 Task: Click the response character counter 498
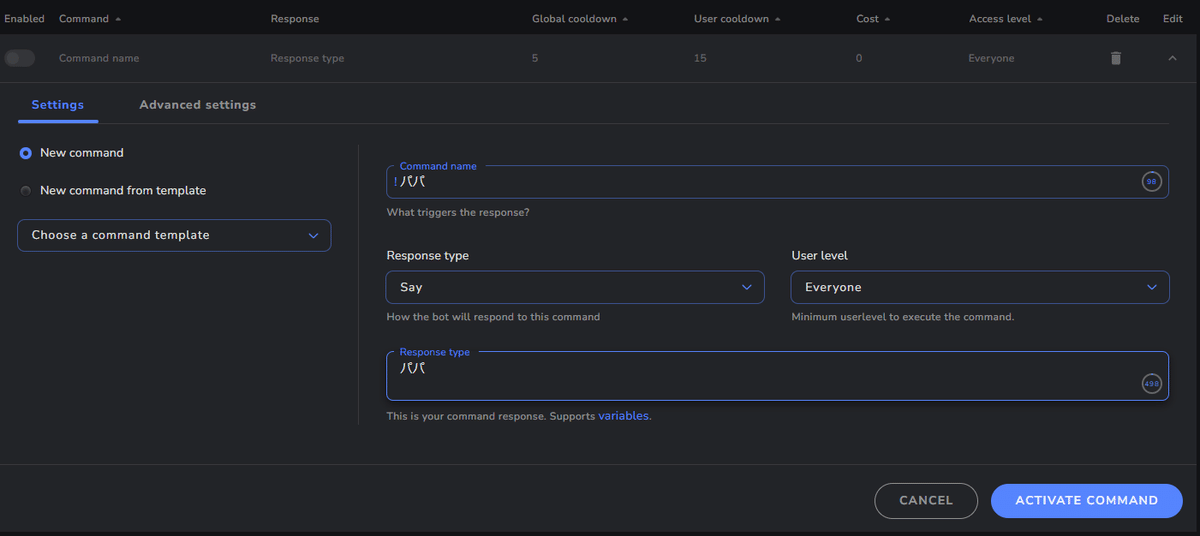(x=1152, y=384)
